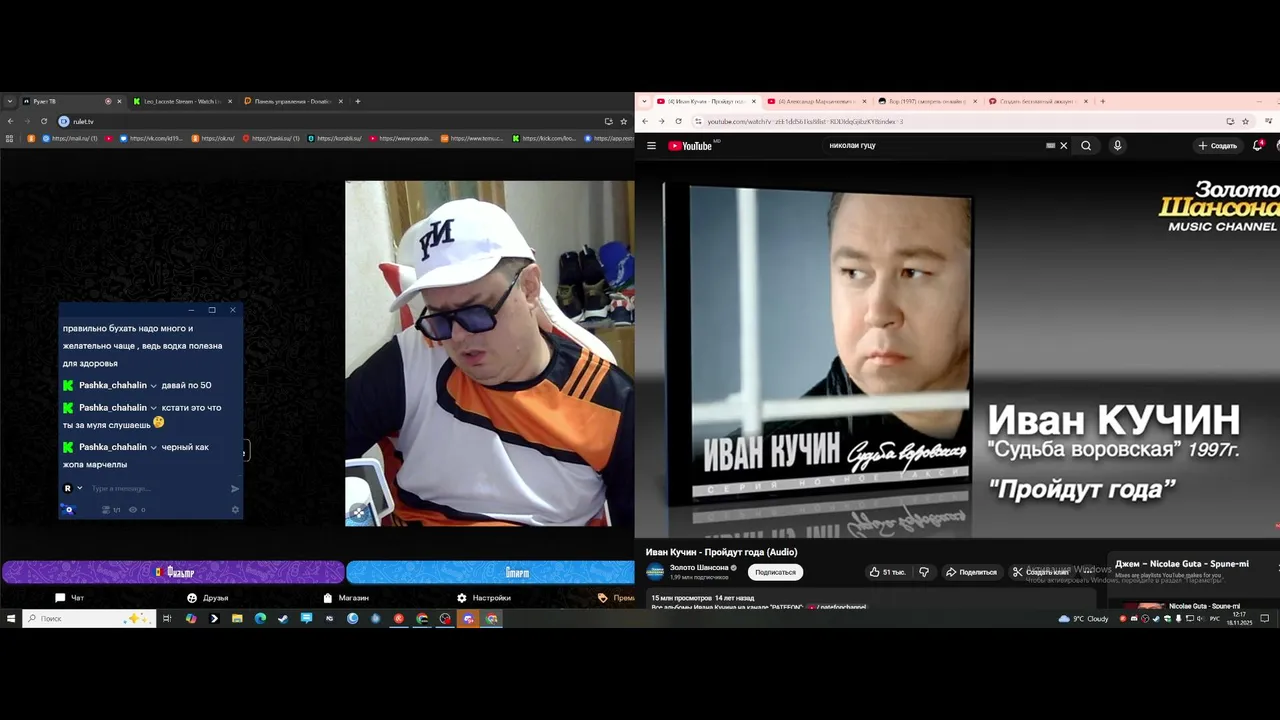Open the Друзья section on rulet.tv
1280x720 pixels.
[x=208, y=598]
